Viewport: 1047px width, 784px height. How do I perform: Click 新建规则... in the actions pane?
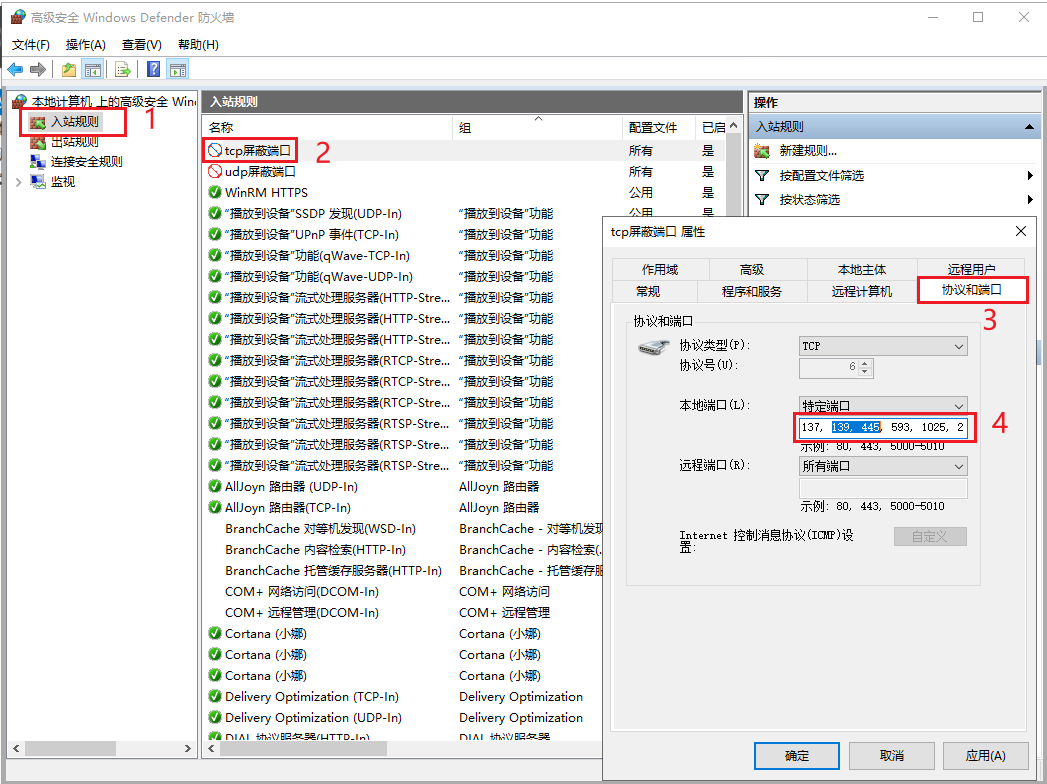tap(808, 151)
